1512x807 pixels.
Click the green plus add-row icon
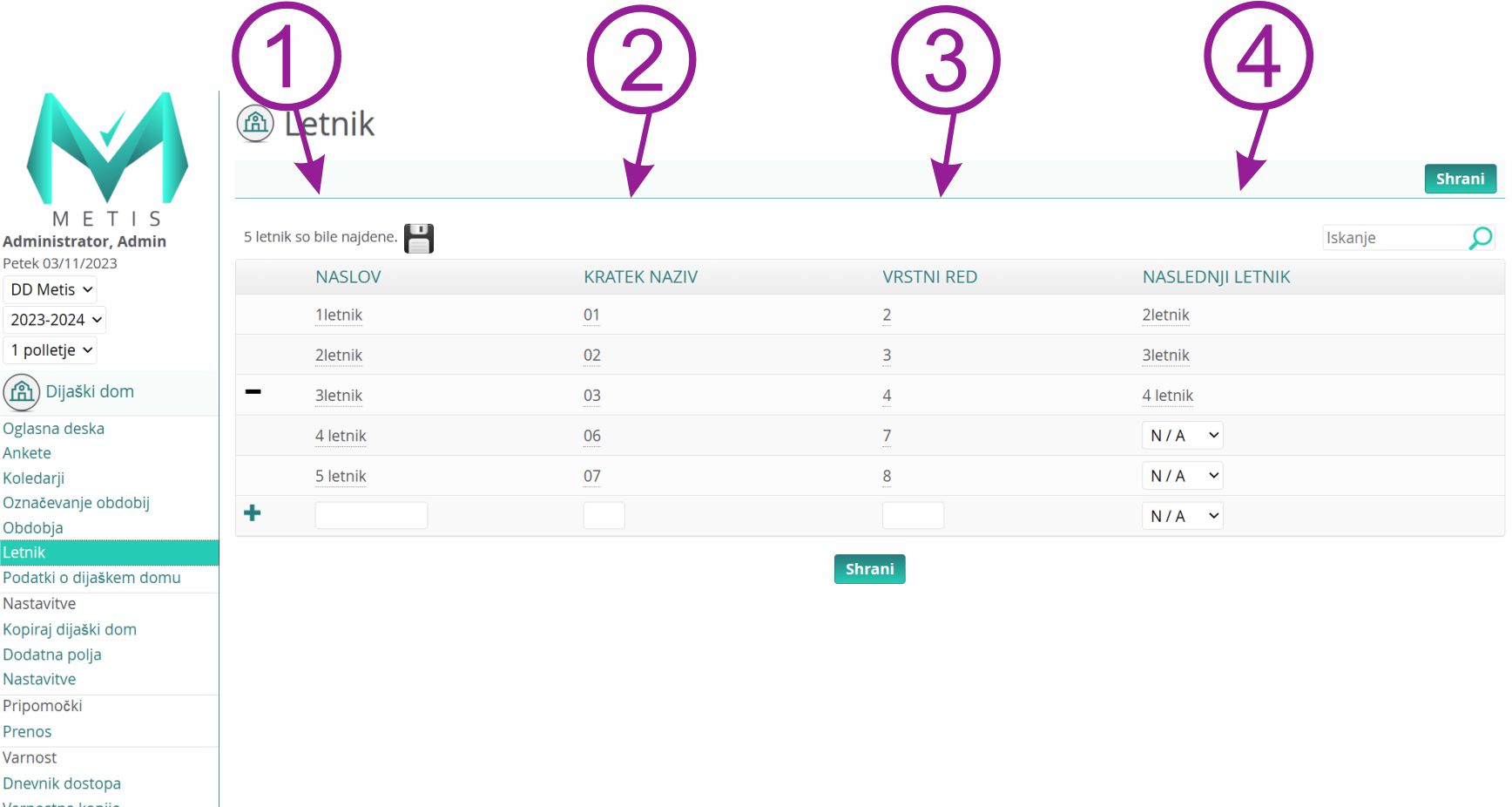(253, 513)
